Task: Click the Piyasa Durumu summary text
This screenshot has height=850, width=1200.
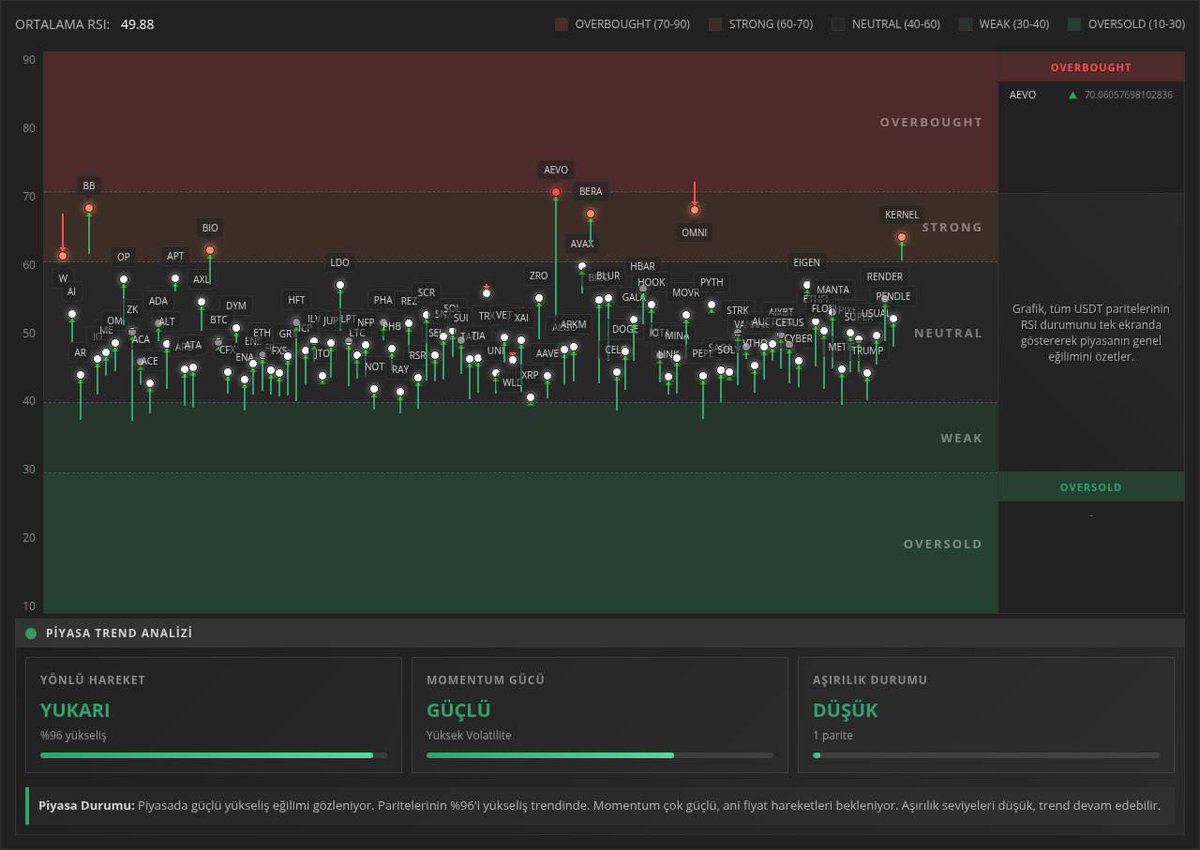Action: pos(599,804)
